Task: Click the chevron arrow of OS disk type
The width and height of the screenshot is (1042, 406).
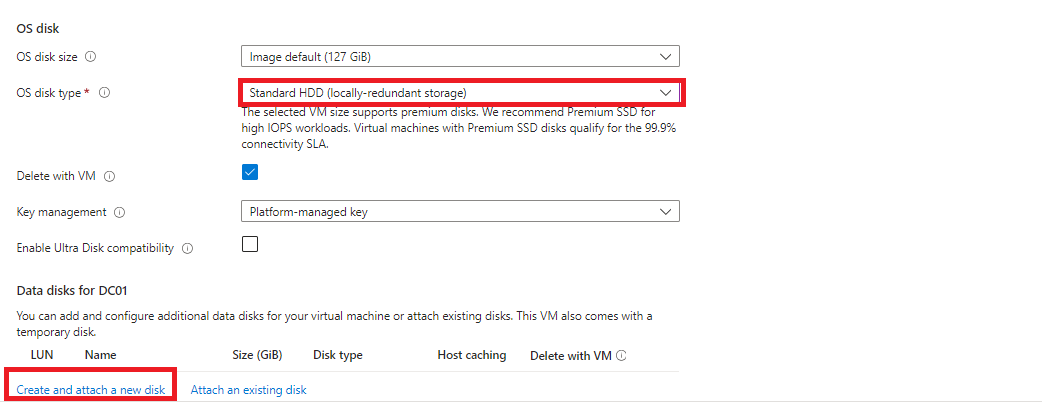Action: [x=666, y=93]
